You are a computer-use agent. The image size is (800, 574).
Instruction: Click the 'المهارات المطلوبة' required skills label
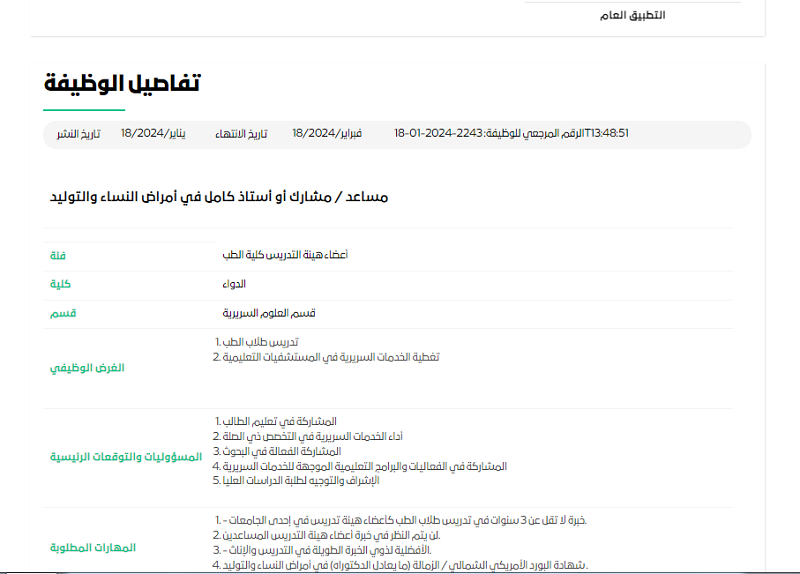(x=93, y=548)
